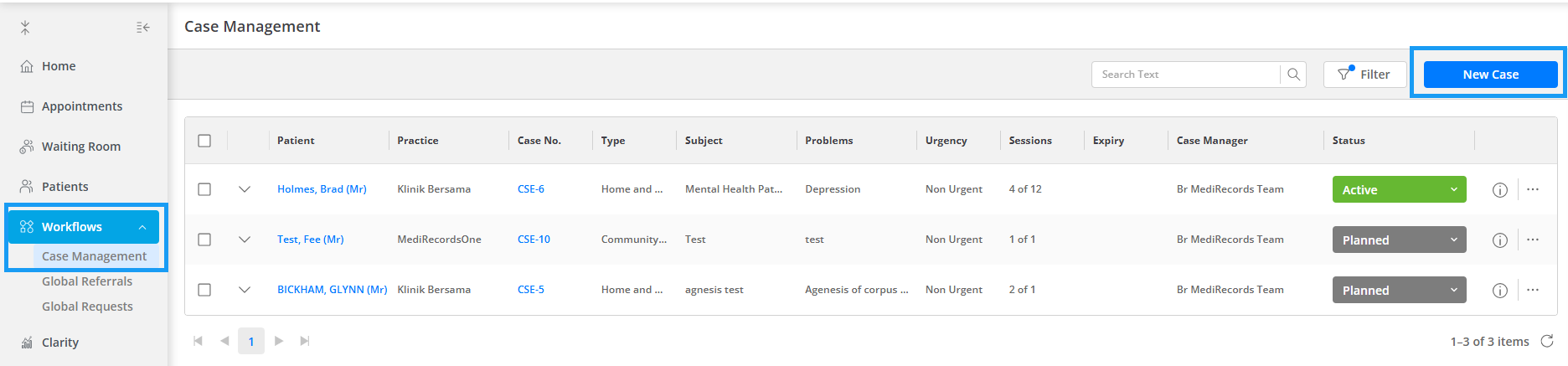Expand the Test, Fee row details
1568x366 pixels.
pos(245,240)
